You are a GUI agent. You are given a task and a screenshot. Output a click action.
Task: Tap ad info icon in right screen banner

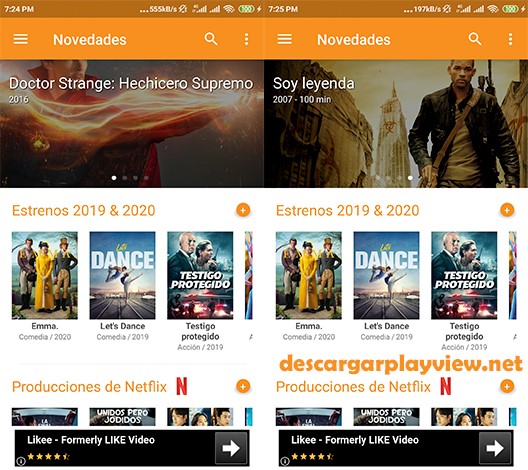pyautogui.click(x=285, y=461)
